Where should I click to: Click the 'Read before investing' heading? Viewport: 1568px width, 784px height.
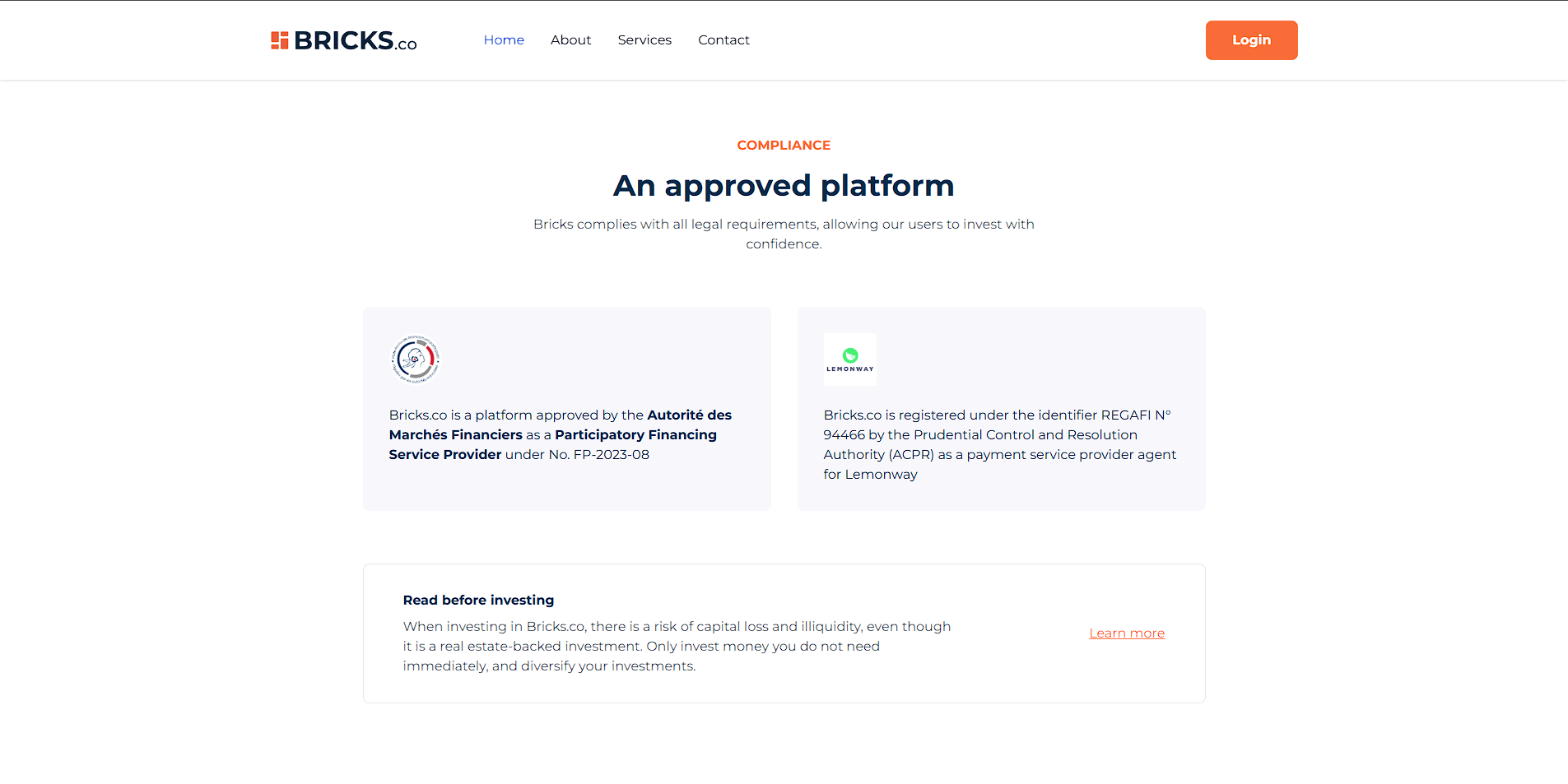478,600
